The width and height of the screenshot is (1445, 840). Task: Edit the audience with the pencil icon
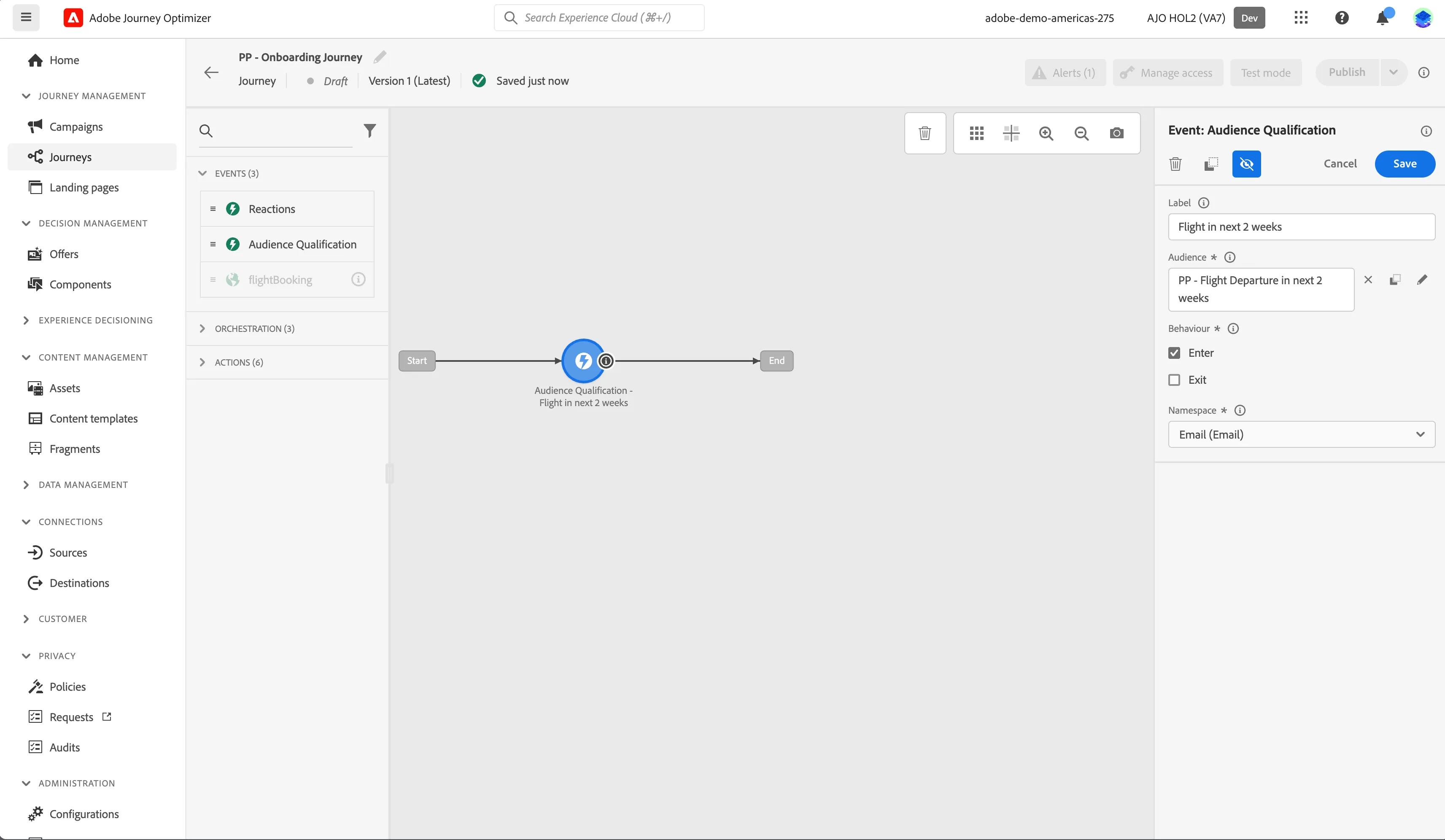click(1422, 280)
